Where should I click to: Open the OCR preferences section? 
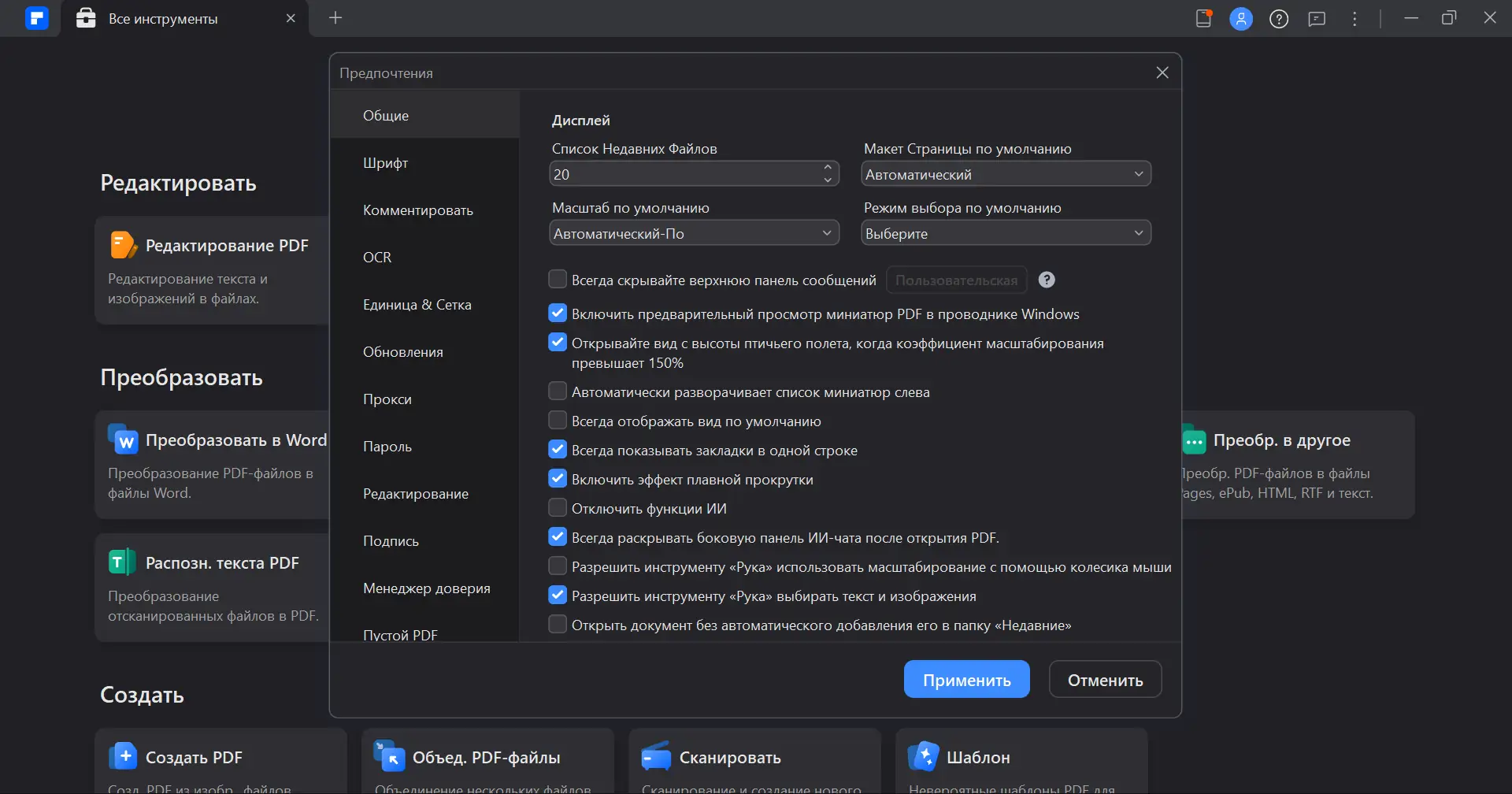[x=377, y=258]
